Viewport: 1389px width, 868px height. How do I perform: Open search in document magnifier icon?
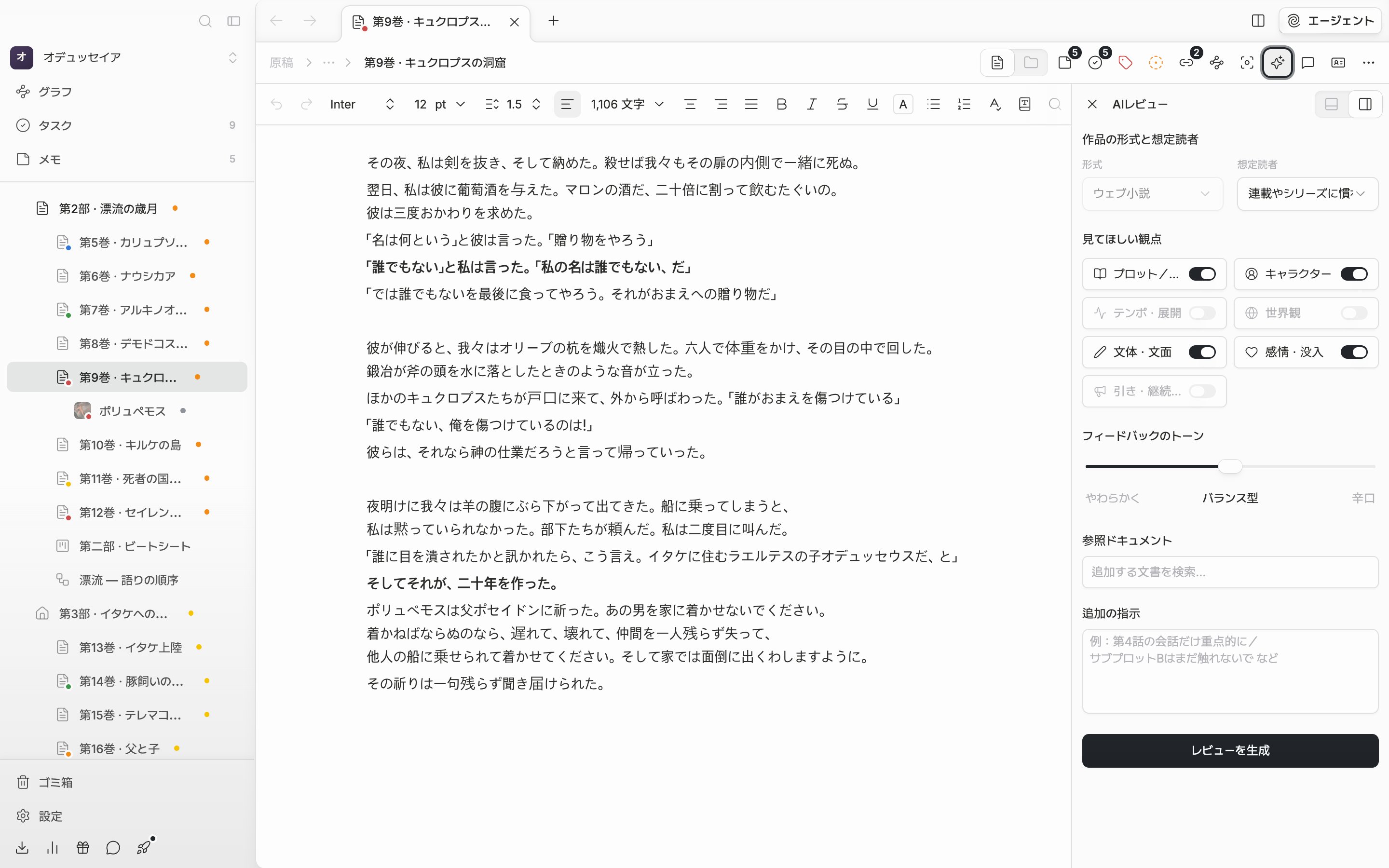click(x=1054, y=104)
